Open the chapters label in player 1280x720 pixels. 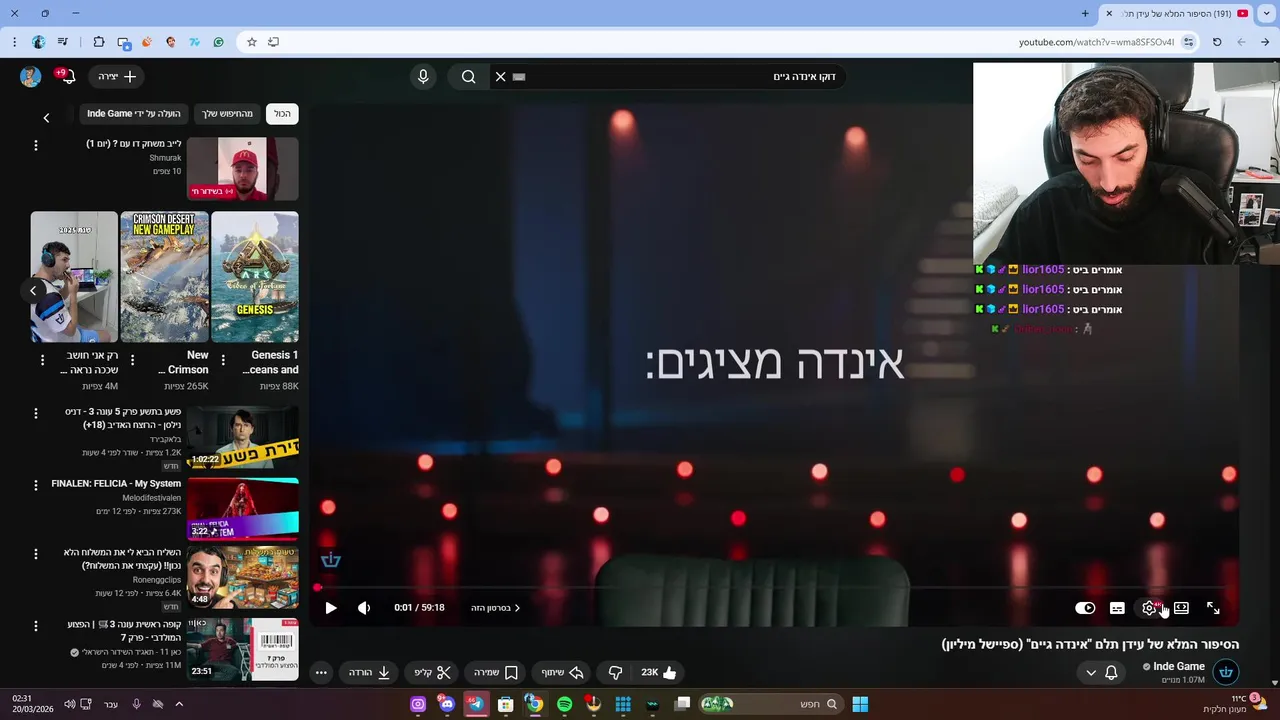click(496, 608)
